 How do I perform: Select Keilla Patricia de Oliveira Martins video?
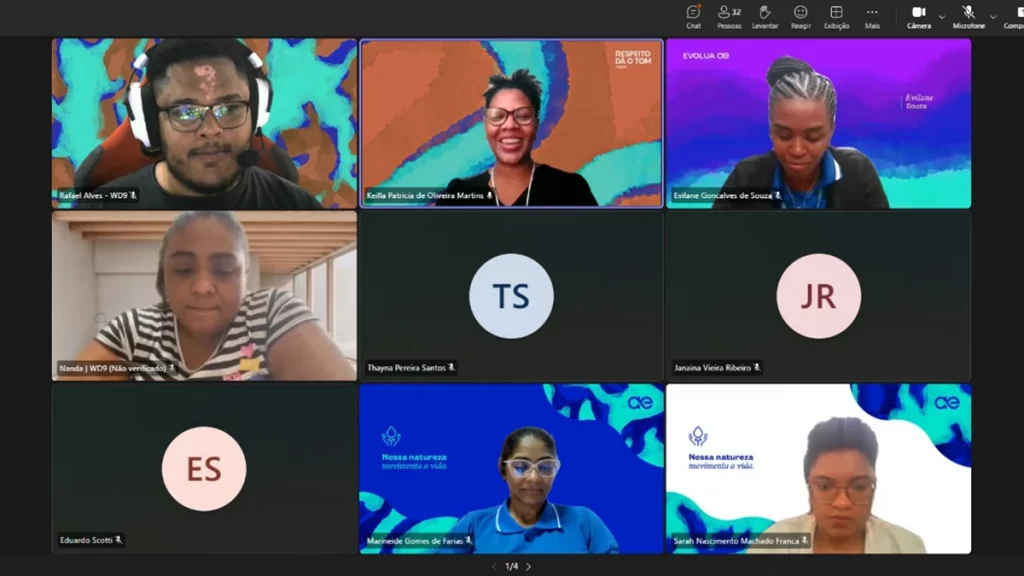point(511,123)
